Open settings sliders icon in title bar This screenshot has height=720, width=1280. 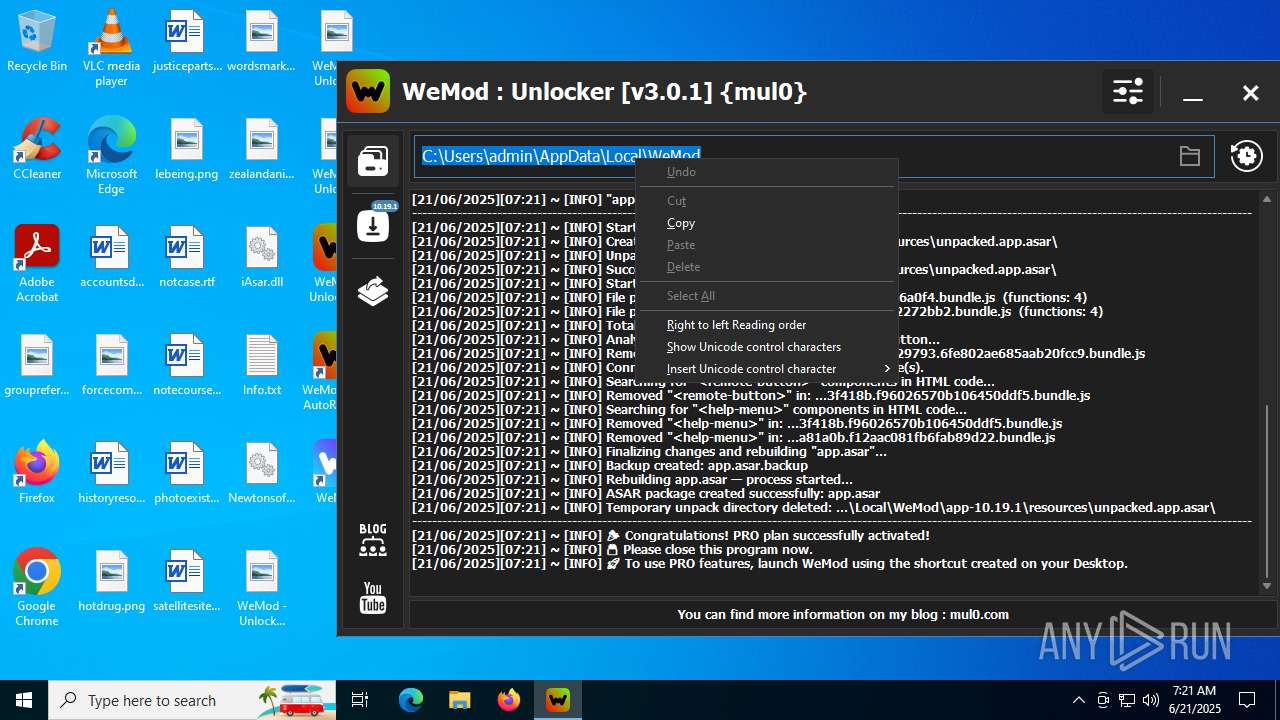[x=1128, y=93]
